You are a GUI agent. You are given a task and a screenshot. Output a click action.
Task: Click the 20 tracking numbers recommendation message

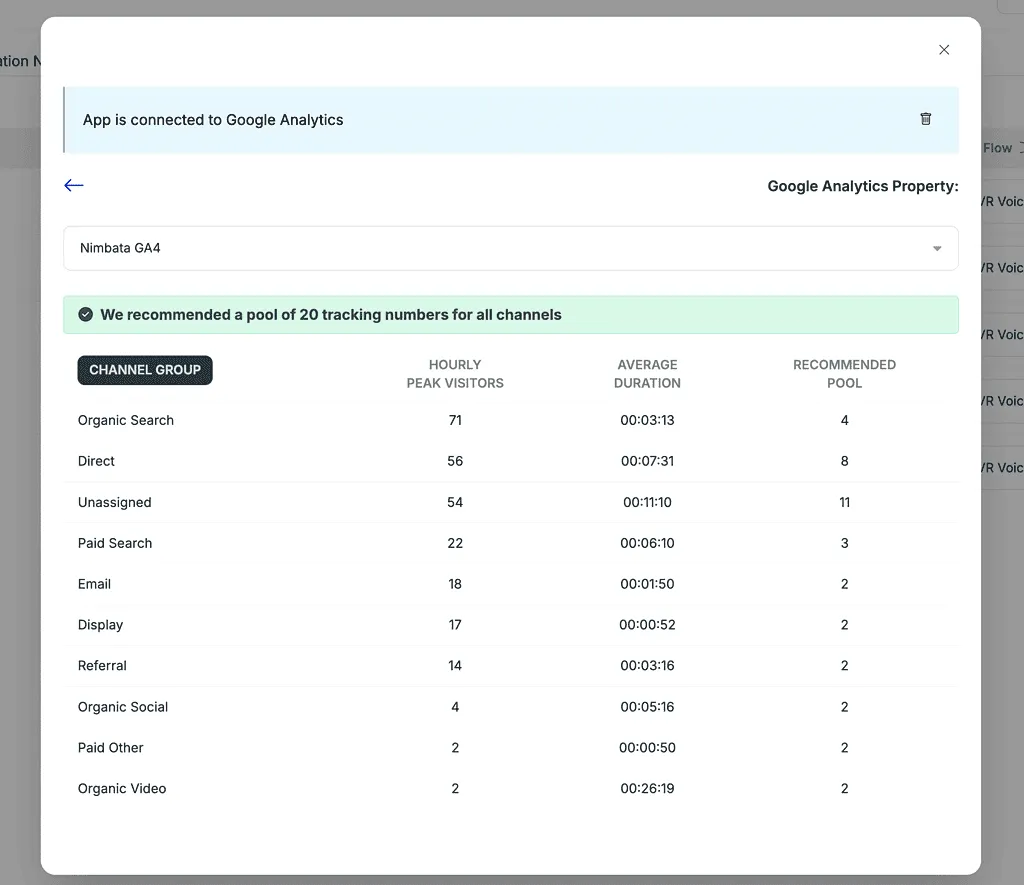click(x=330, y=315)
